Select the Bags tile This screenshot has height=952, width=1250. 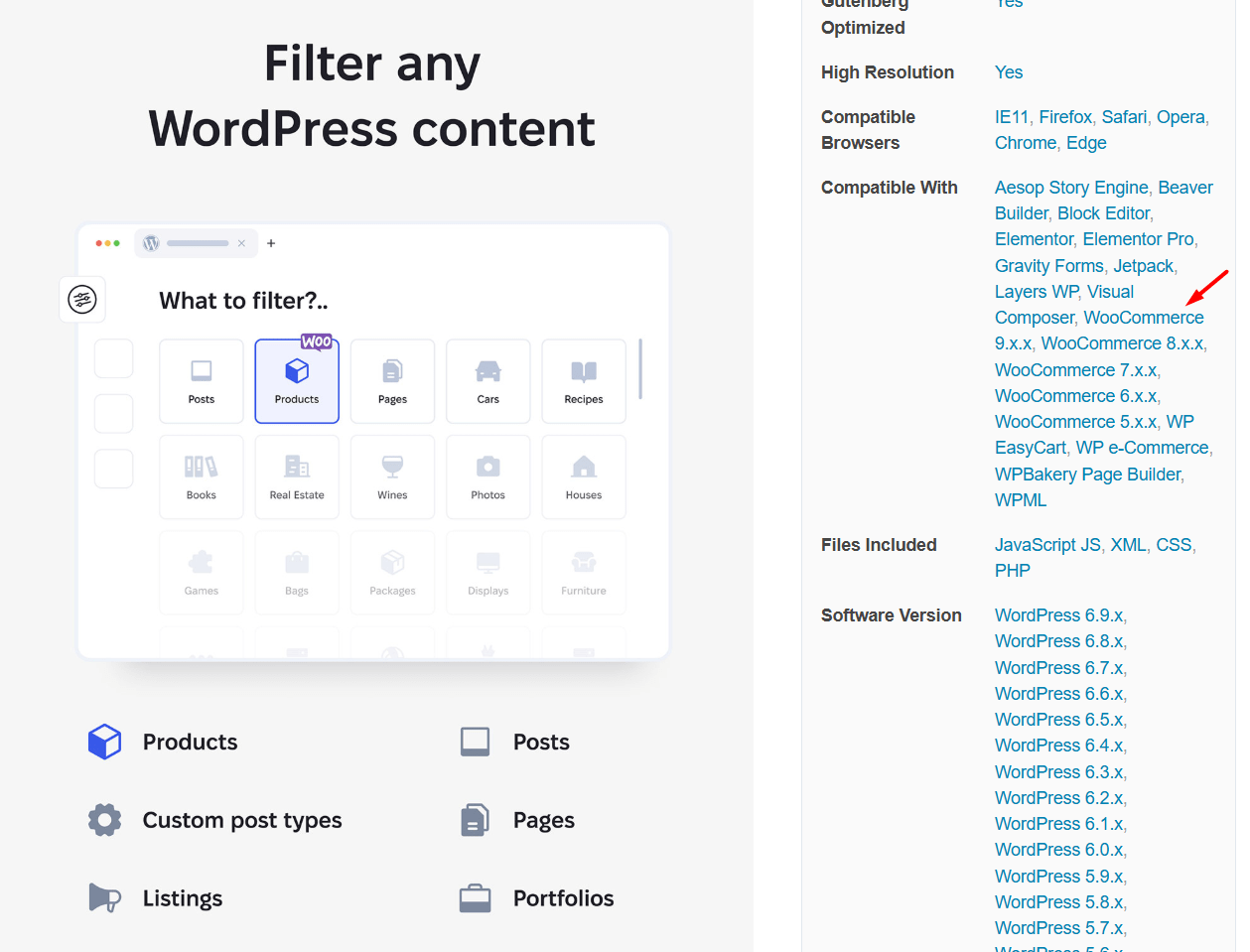[297, 573]
